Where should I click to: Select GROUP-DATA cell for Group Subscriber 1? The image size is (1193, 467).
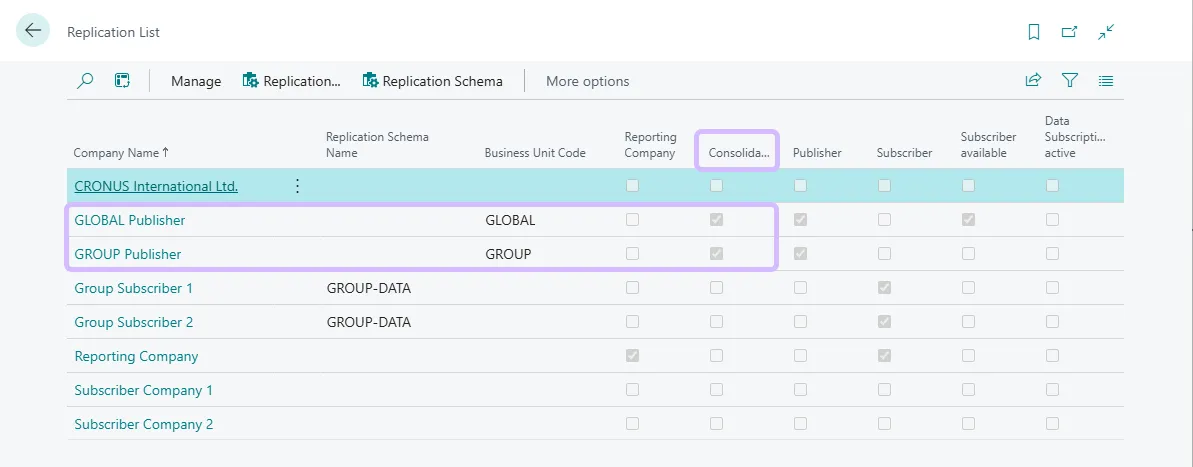tap(369, 288)
